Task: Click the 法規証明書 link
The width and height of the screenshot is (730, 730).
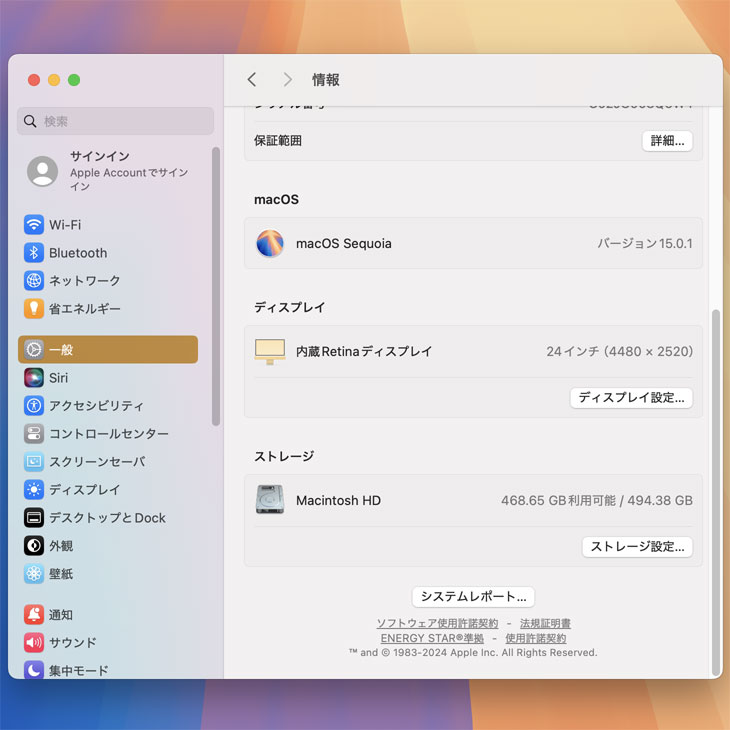Action: tap(545, 624)
